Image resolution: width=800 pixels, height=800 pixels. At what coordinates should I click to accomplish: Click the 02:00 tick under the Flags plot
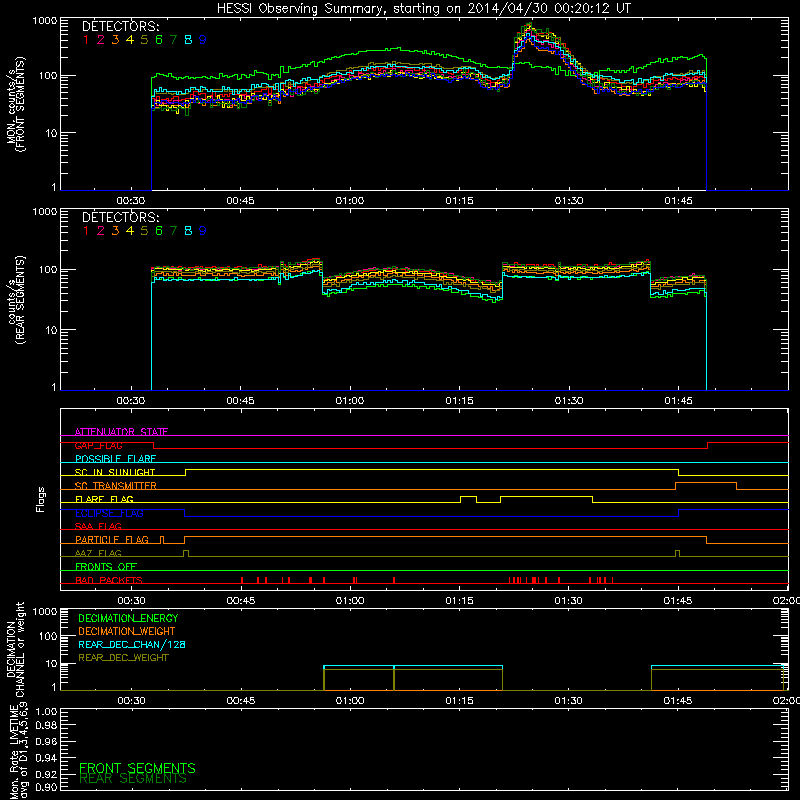(786, 601)
